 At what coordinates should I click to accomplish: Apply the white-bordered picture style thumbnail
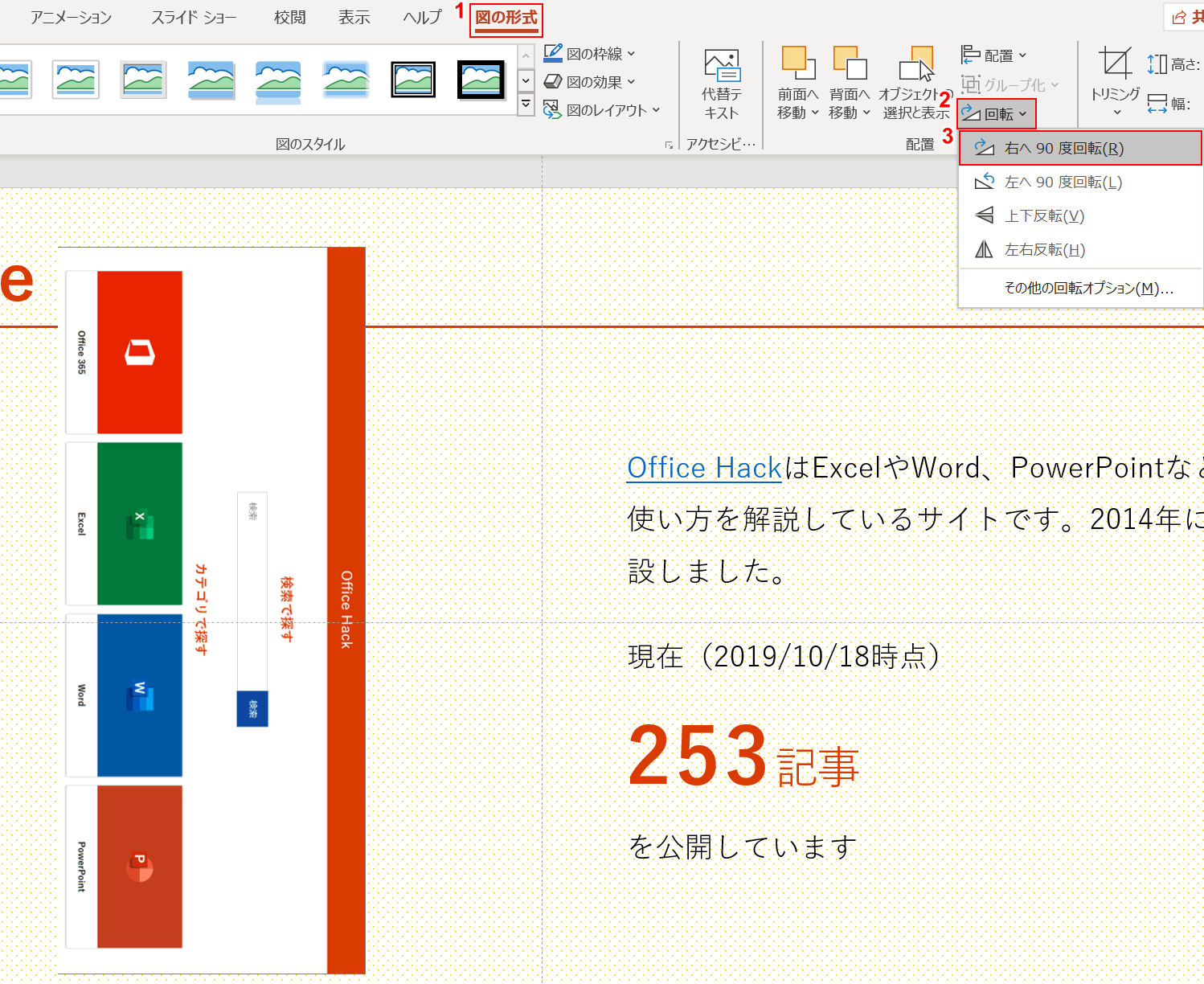point(76,80)
